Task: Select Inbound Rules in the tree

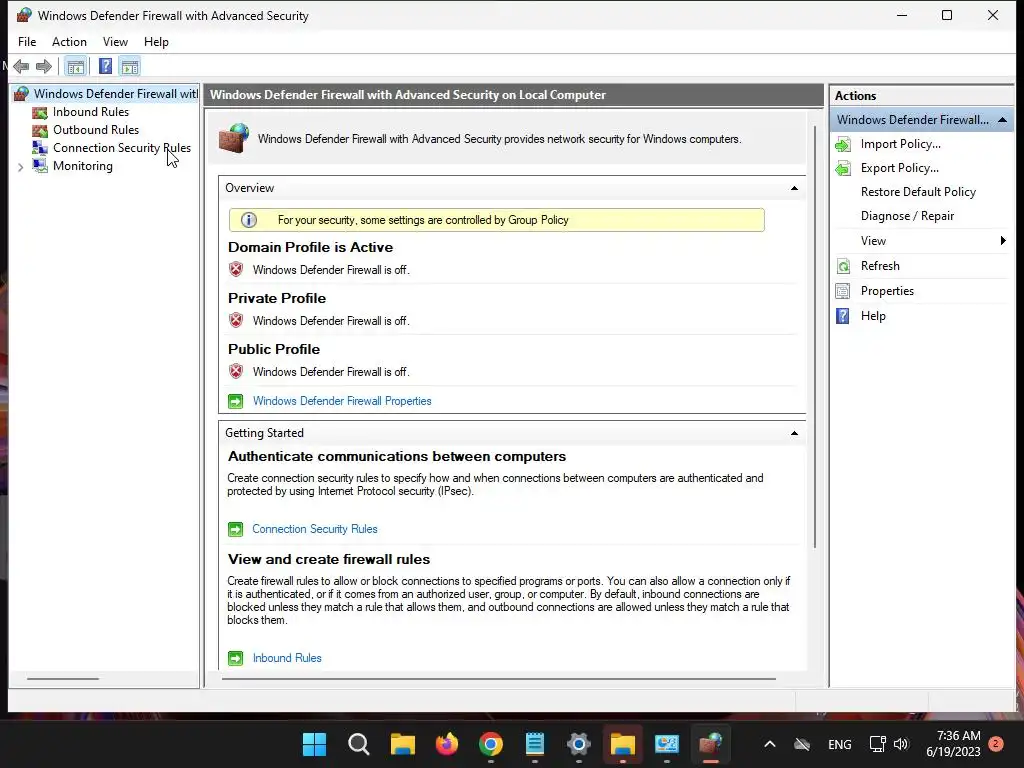Action: click(91, 112)
